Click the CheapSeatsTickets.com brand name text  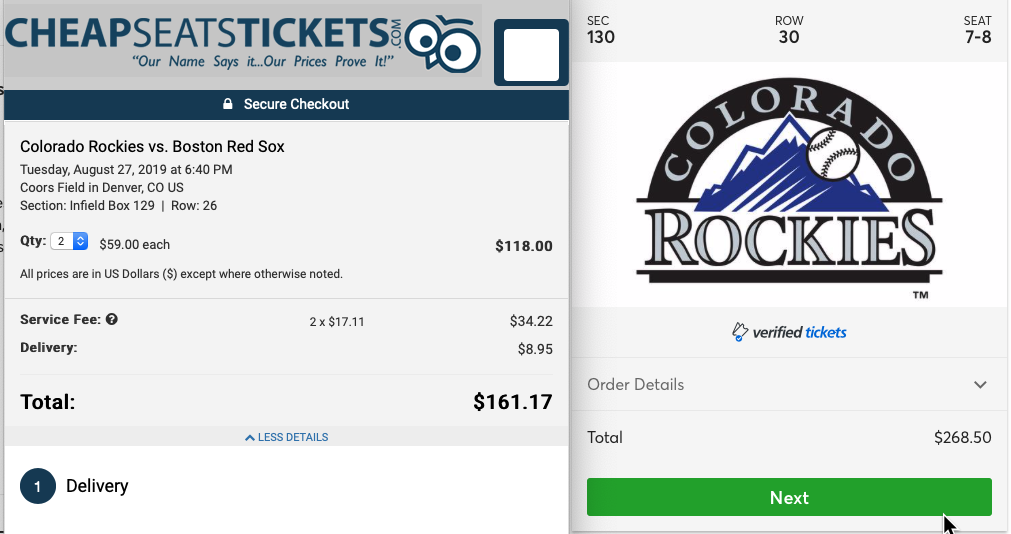(x=202, y=34)
